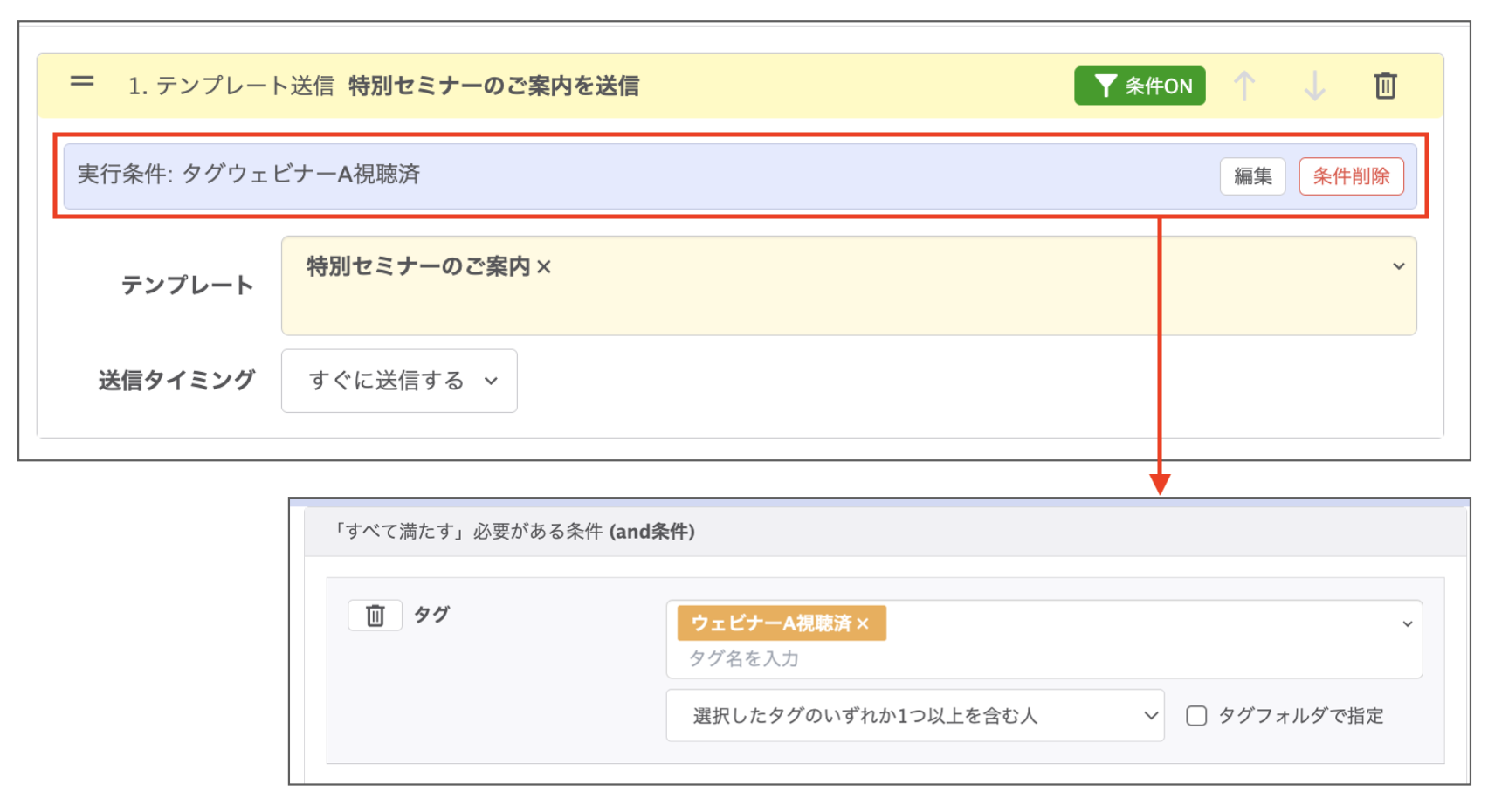Toggle the green 条件ON filter button
The image size is (1488, 812).
point(1139,86)
